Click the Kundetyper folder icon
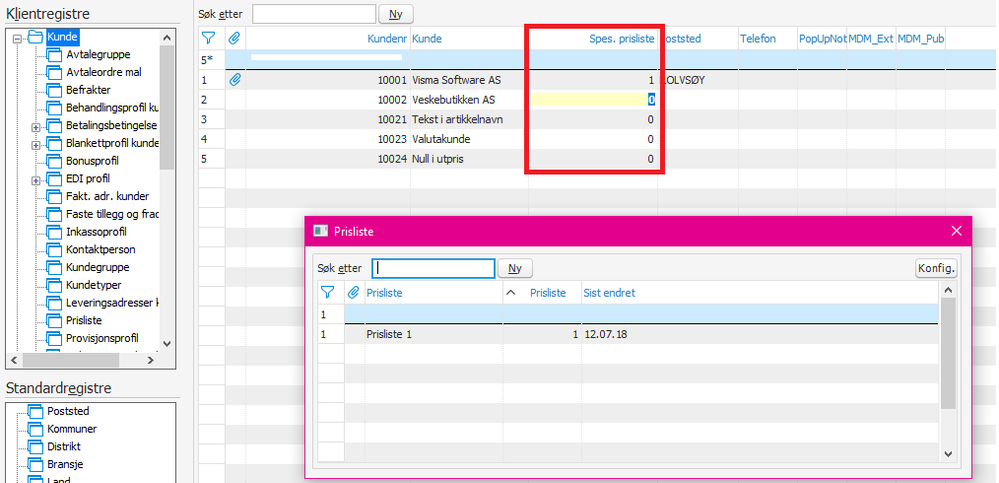 click(x=55, y=285)
